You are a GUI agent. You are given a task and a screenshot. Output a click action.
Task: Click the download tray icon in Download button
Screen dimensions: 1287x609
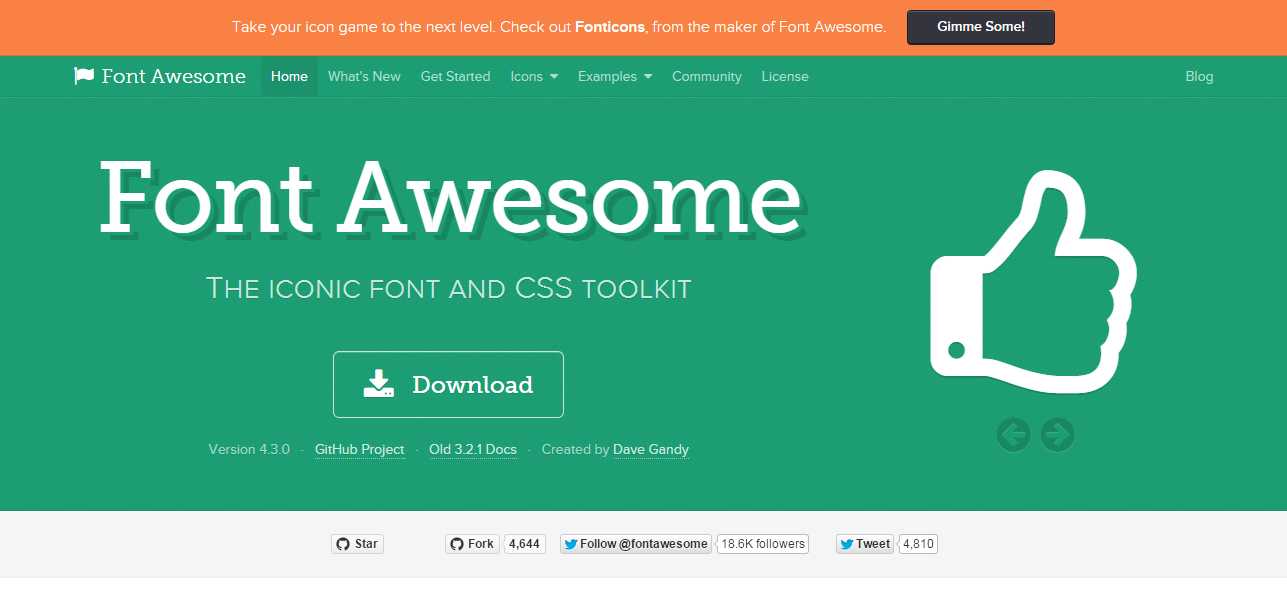click(x=378, y=384)
